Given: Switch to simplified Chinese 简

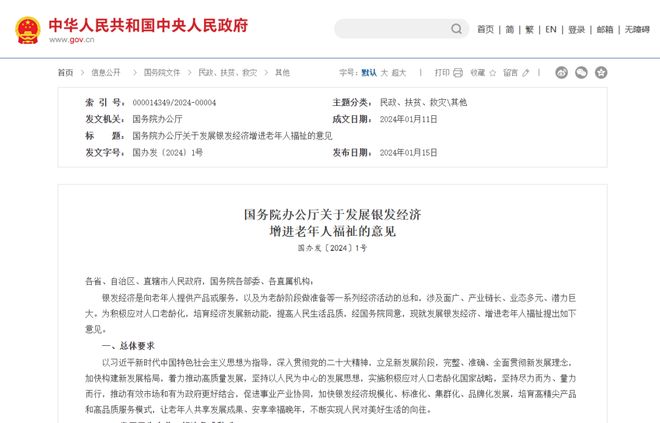Looking at the screenshot, I should click(x=510, y=29).
